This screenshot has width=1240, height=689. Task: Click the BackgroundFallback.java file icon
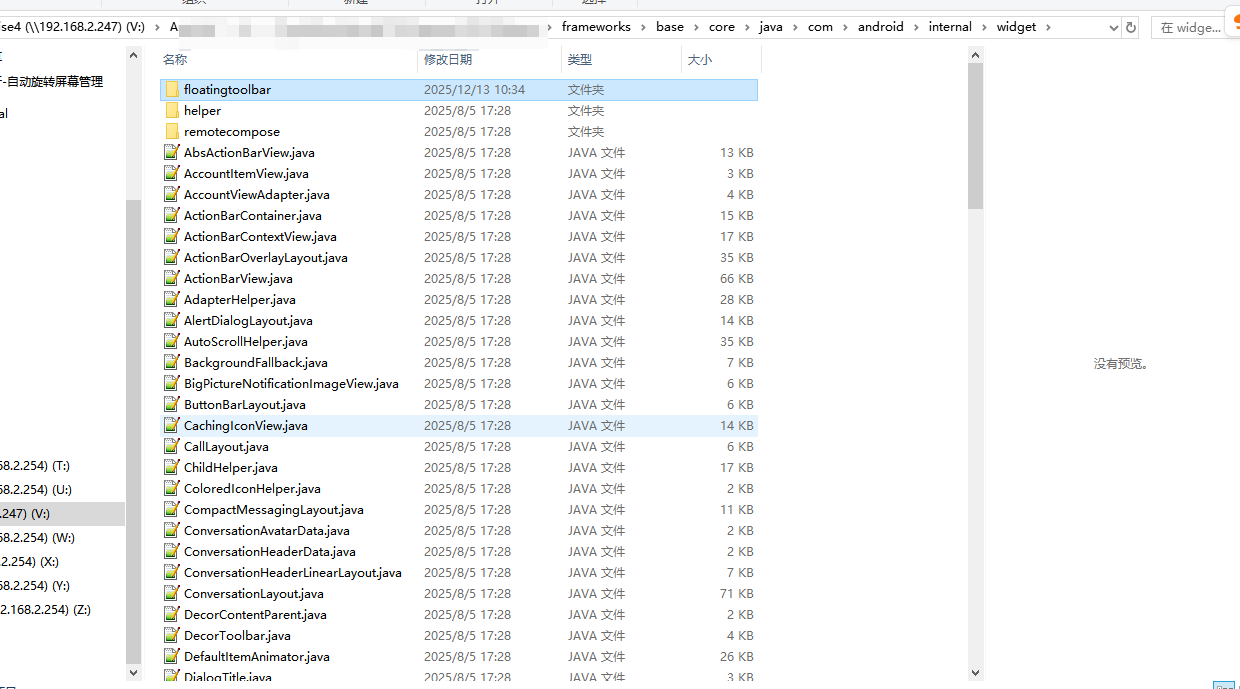point(172,363)
